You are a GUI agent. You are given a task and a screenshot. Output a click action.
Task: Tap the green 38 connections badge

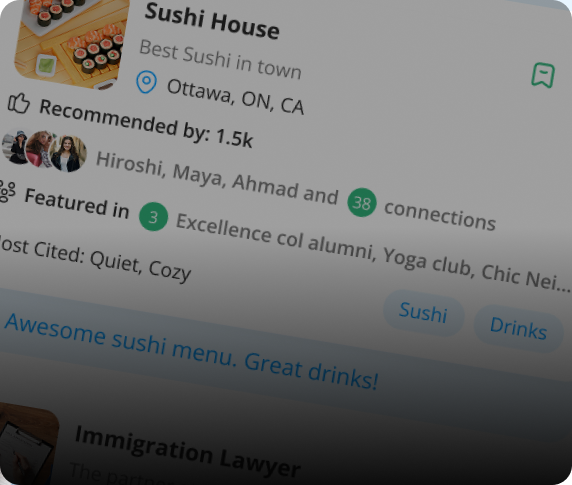362,202
